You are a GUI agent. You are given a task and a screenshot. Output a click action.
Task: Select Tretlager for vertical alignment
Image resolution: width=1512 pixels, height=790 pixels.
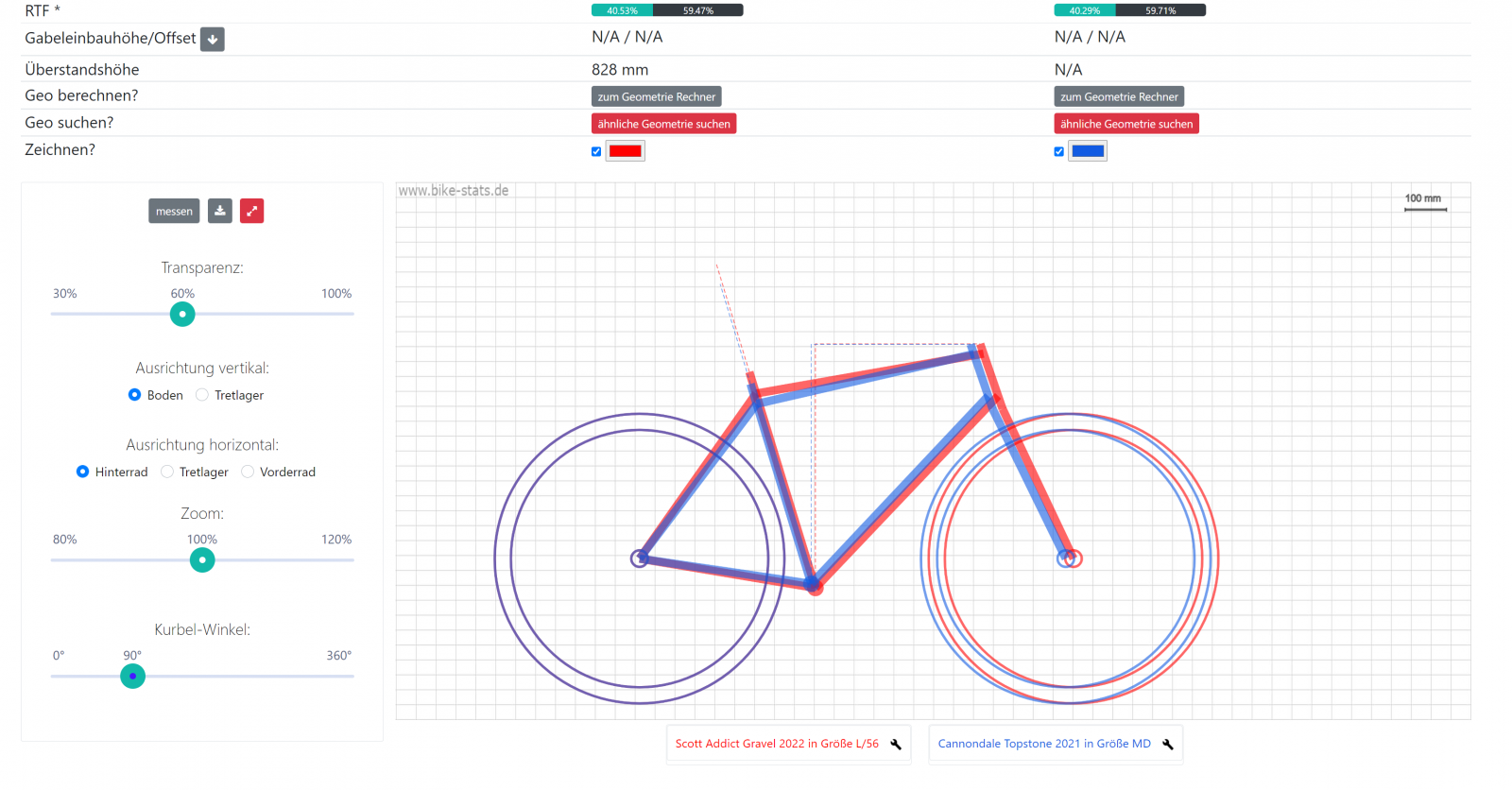pyautogui.click(x=202, y=395)
